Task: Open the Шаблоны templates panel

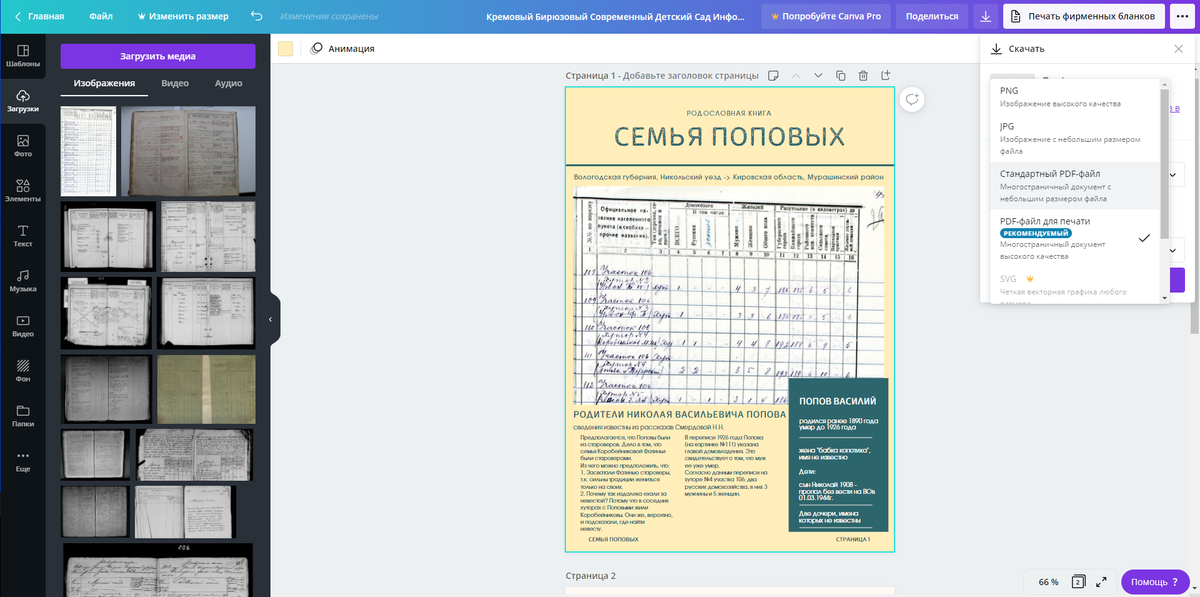Action: click(23, 55)
